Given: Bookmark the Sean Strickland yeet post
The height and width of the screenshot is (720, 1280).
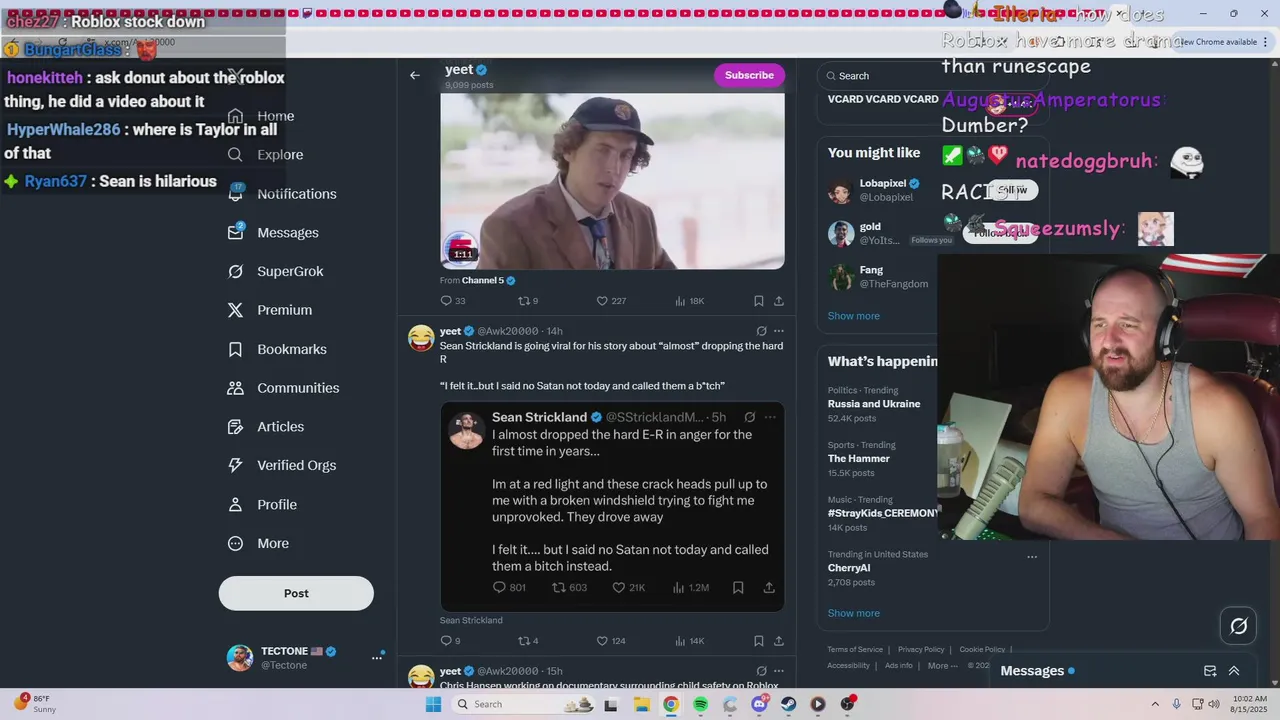Looking at the screenshot, I should tap(758, 641).
